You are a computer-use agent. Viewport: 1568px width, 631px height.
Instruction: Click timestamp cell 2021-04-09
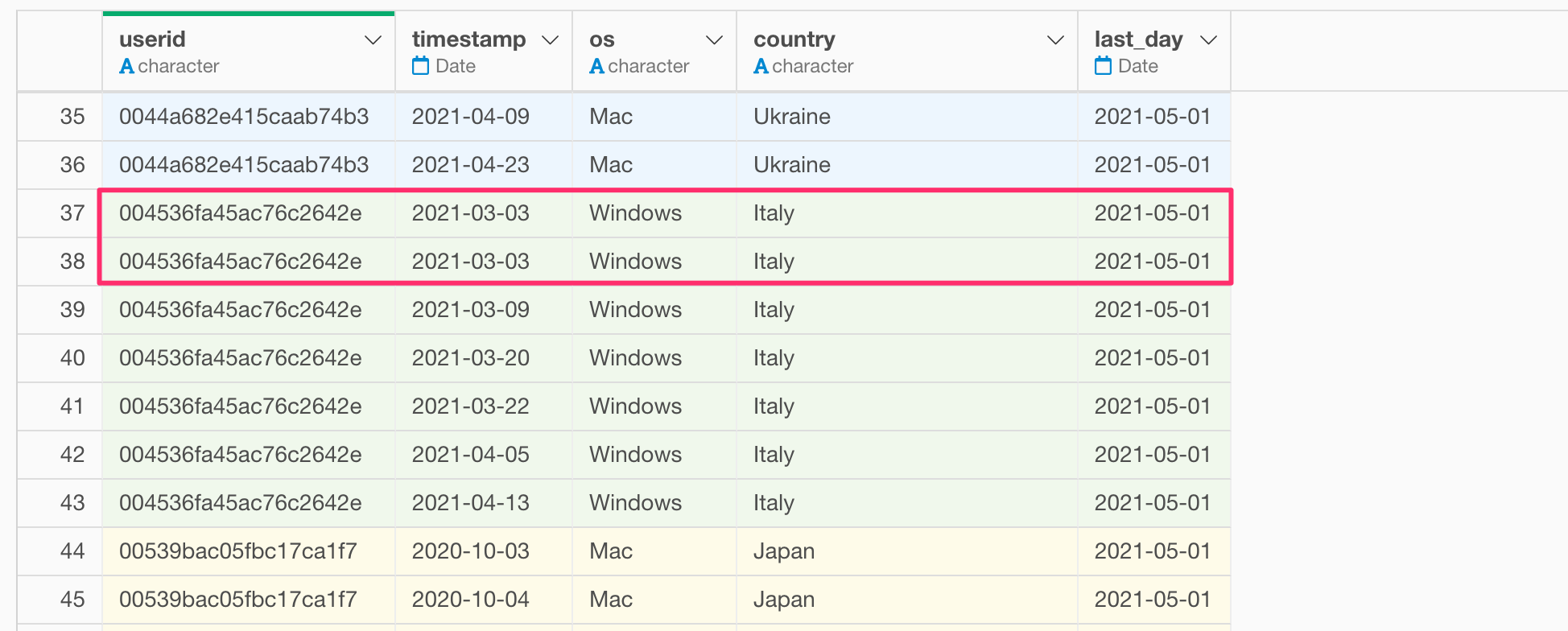coord(484,117)
